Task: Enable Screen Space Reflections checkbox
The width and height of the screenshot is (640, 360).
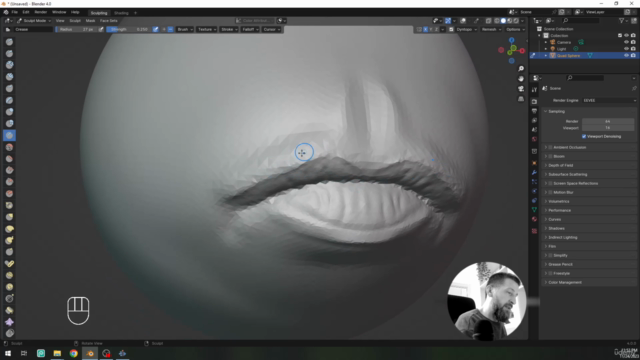Action: 550,183
